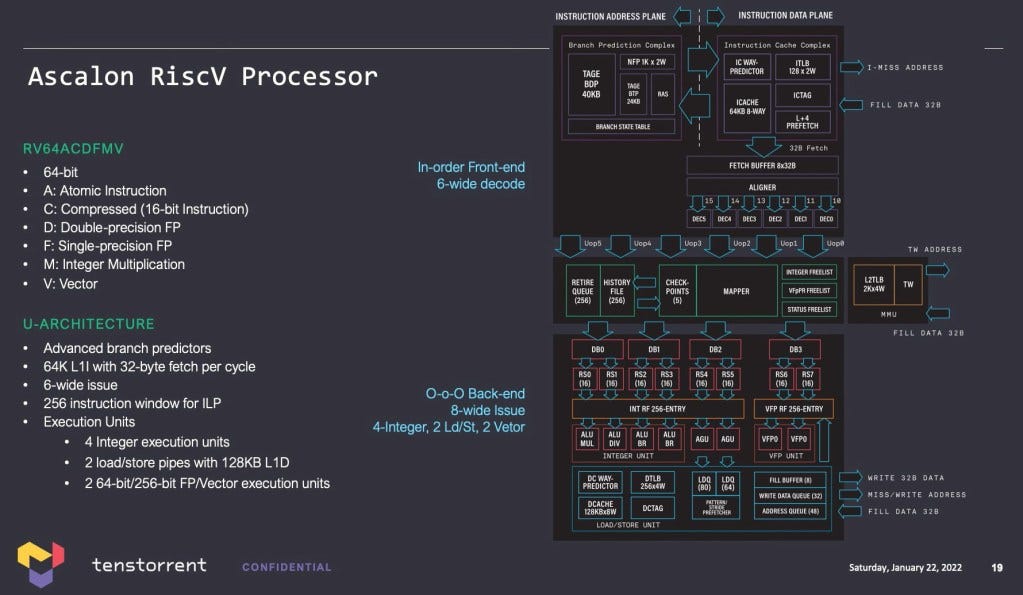Click the Tenstorrent logo icon
Viewport: 1023px width, 595px height.
[42, 564]
